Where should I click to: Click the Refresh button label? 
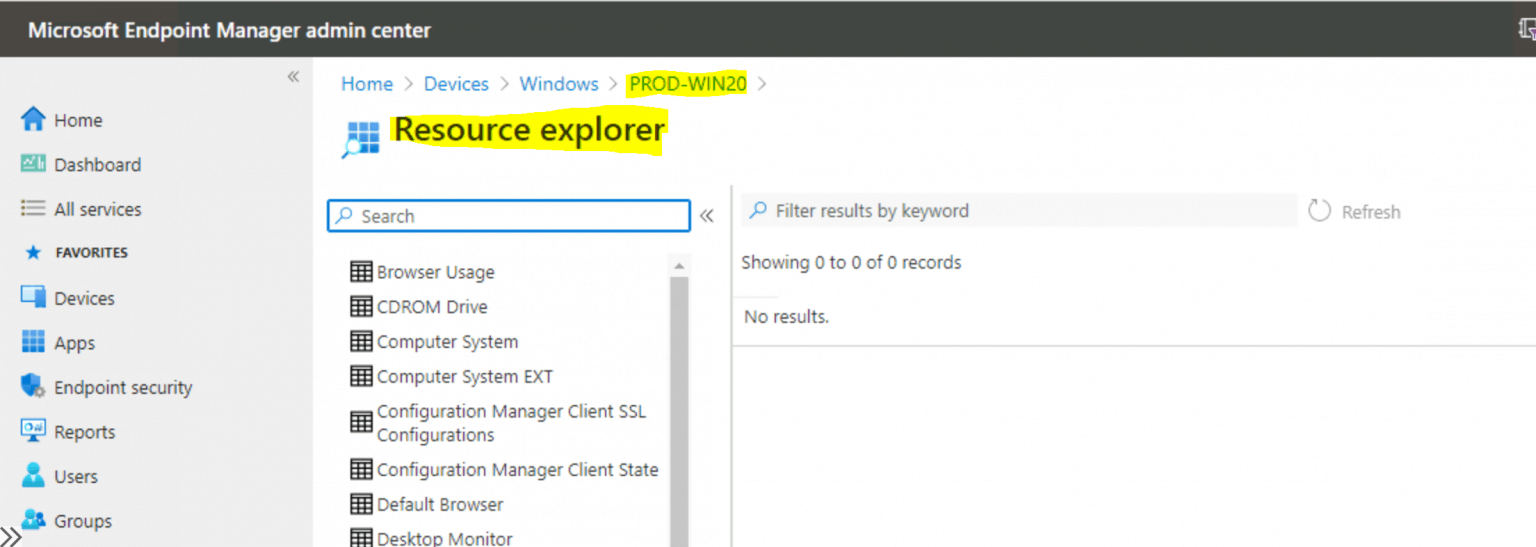coord(1371,212)
